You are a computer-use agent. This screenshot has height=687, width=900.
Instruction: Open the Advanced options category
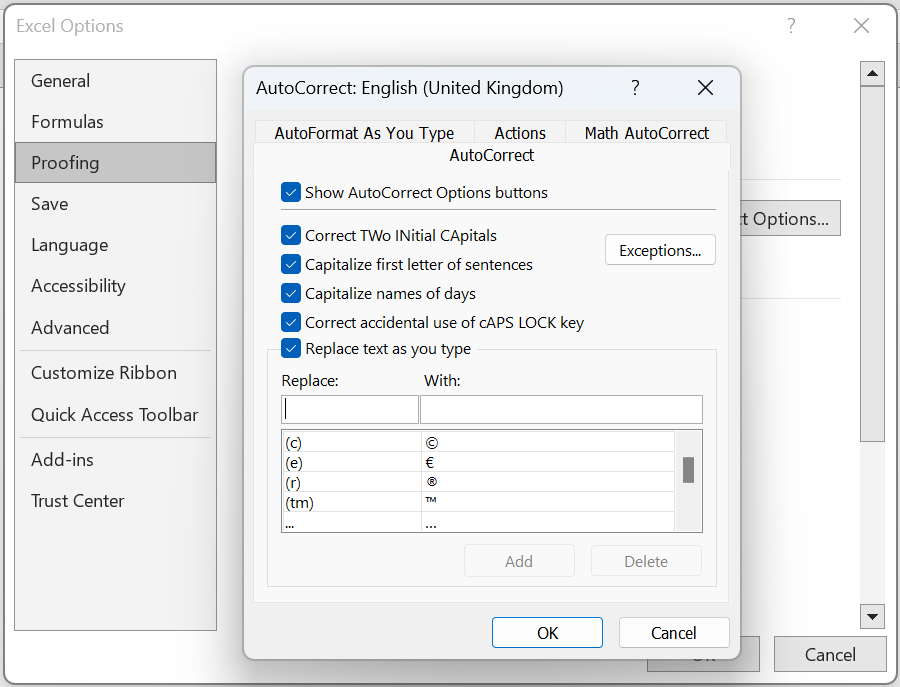pos(115,328)
